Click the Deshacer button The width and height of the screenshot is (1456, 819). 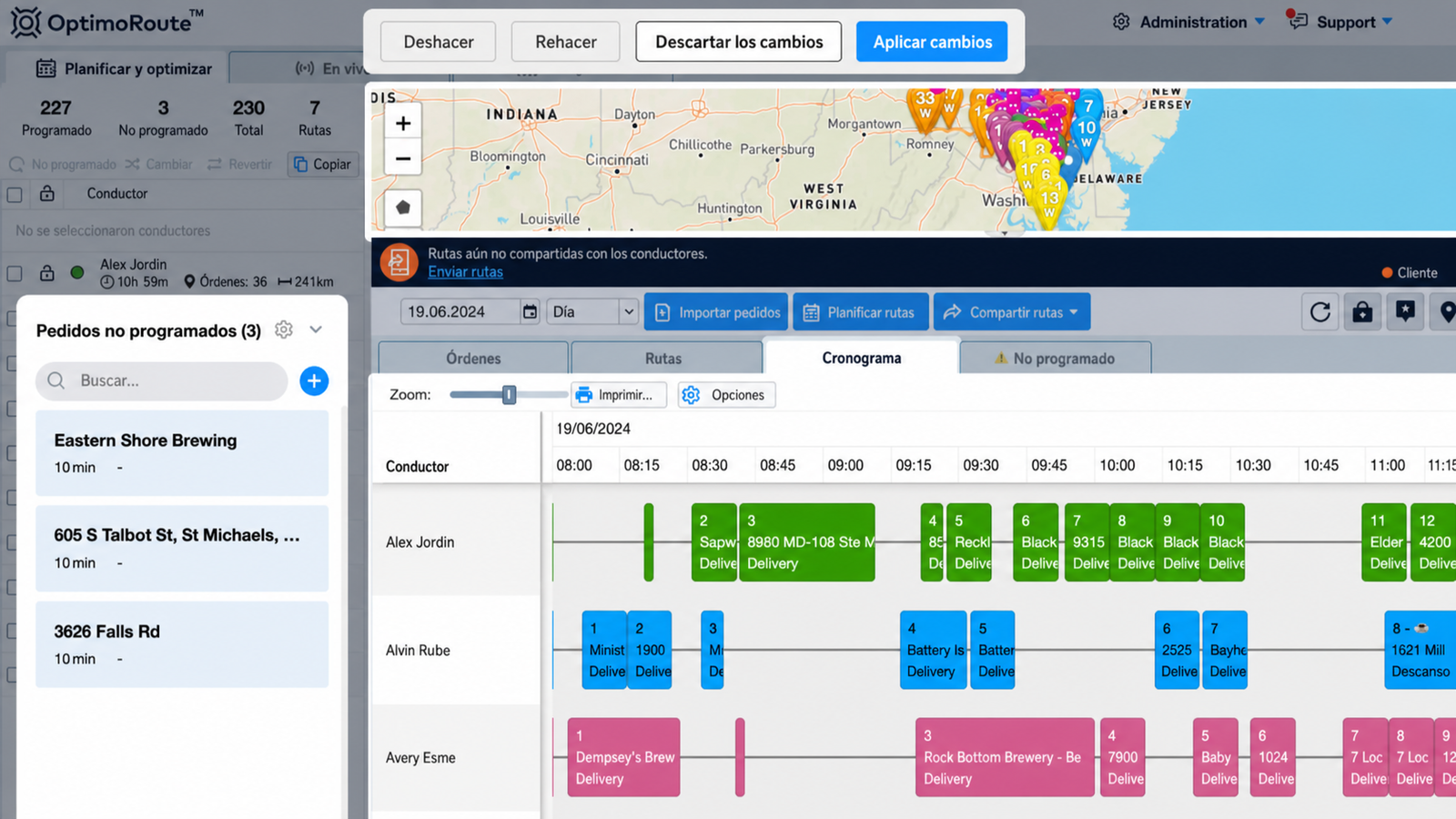(439, 42)
